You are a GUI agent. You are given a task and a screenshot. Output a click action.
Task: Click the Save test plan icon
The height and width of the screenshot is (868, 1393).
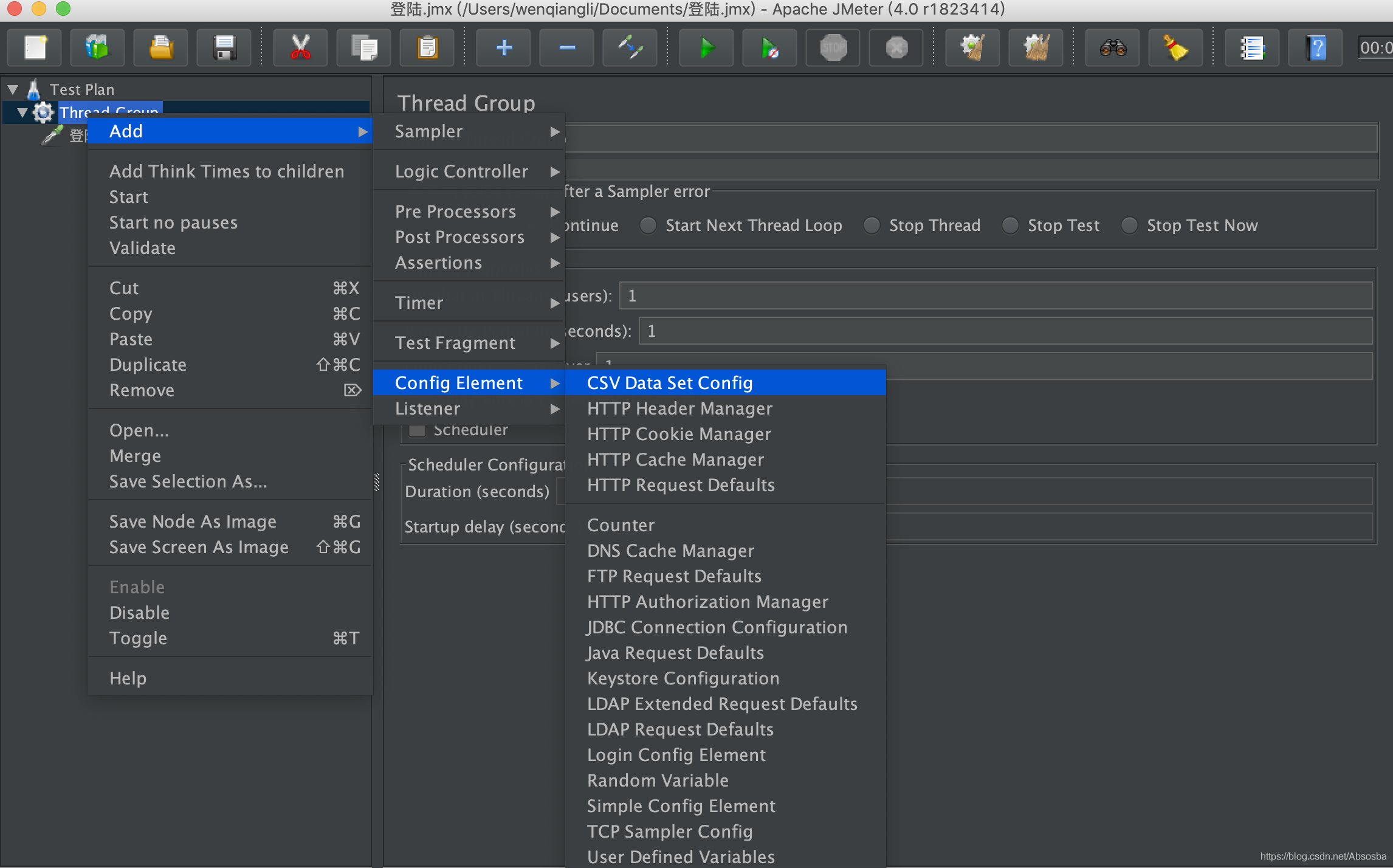[225, 49]
